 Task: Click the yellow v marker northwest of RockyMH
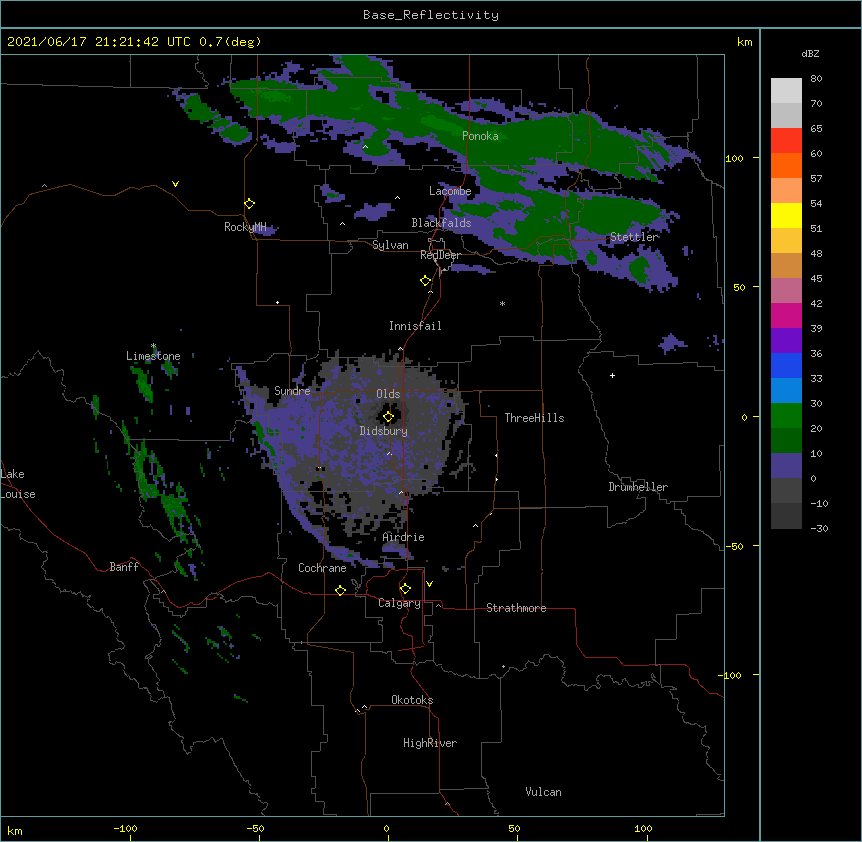tap(175, 184)
